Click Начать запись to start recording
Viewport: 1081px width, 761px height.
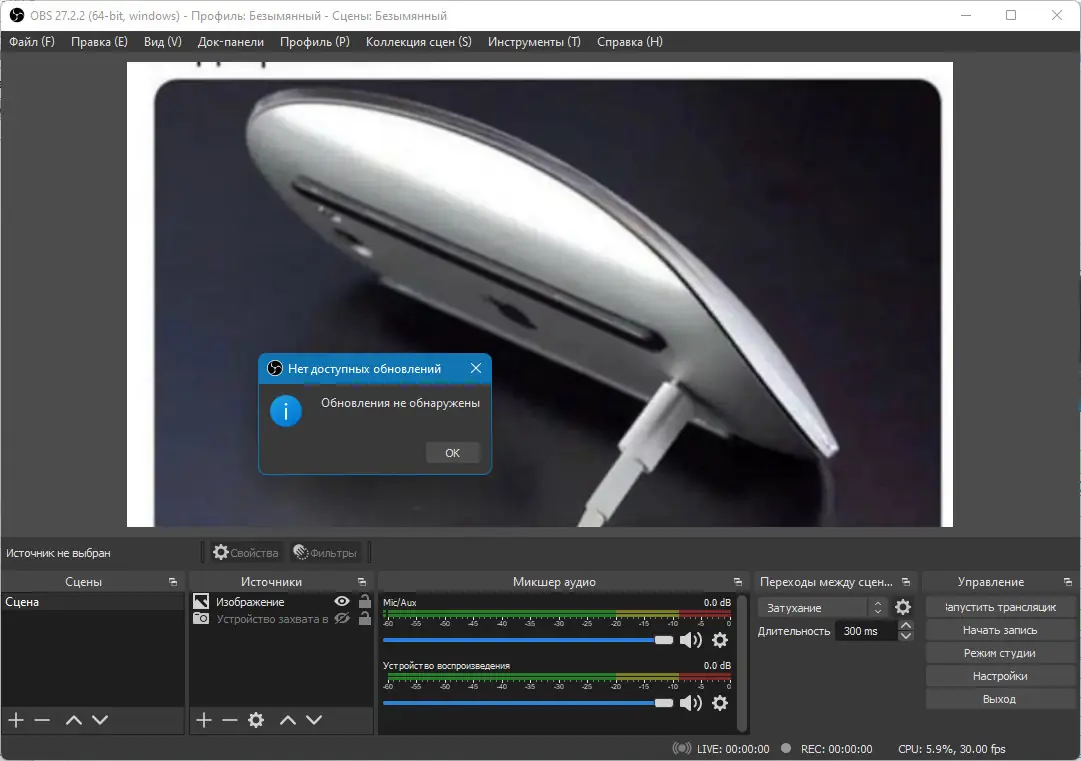pos(999,629)
